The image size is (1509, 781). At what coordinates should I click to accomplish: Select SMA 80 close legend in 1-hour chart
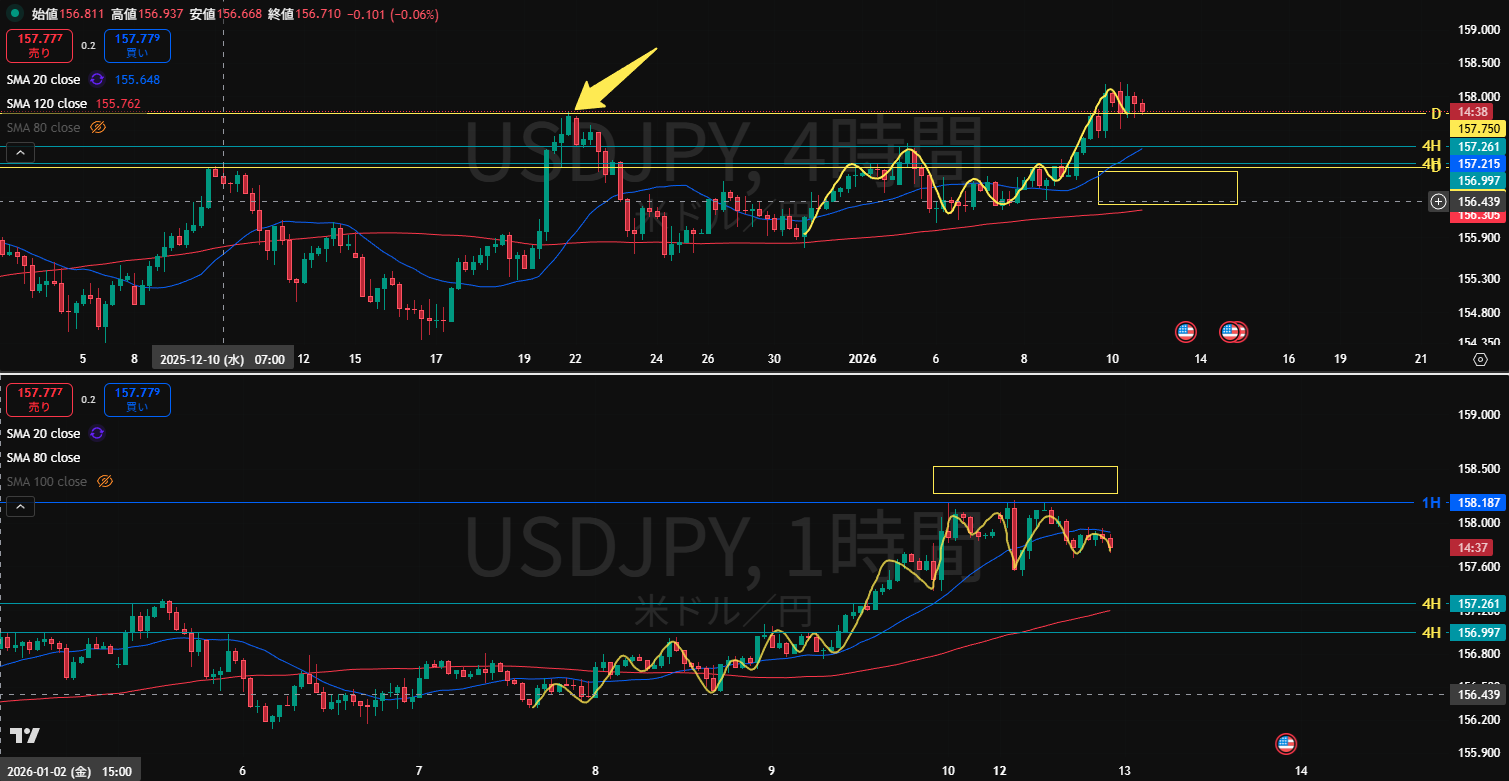[x=43, y=457]
